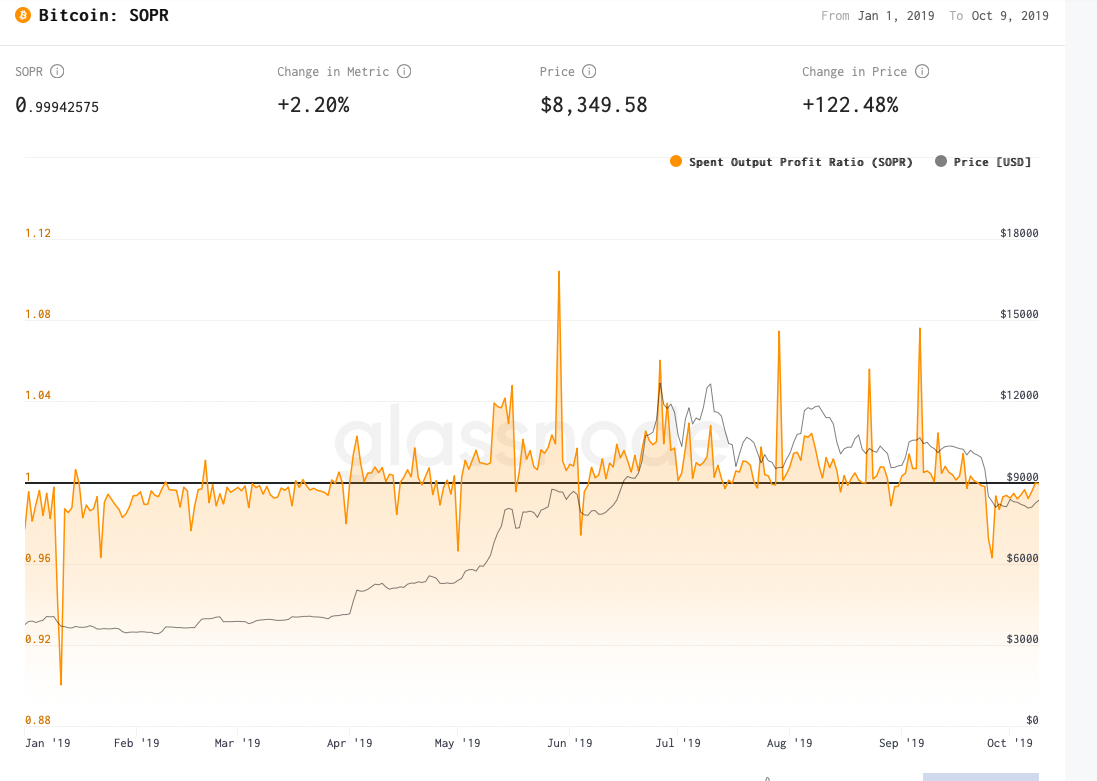Click the 0.92 left axis label
This screenshot has width=1097, height=781.
click(x=38, y=639)
